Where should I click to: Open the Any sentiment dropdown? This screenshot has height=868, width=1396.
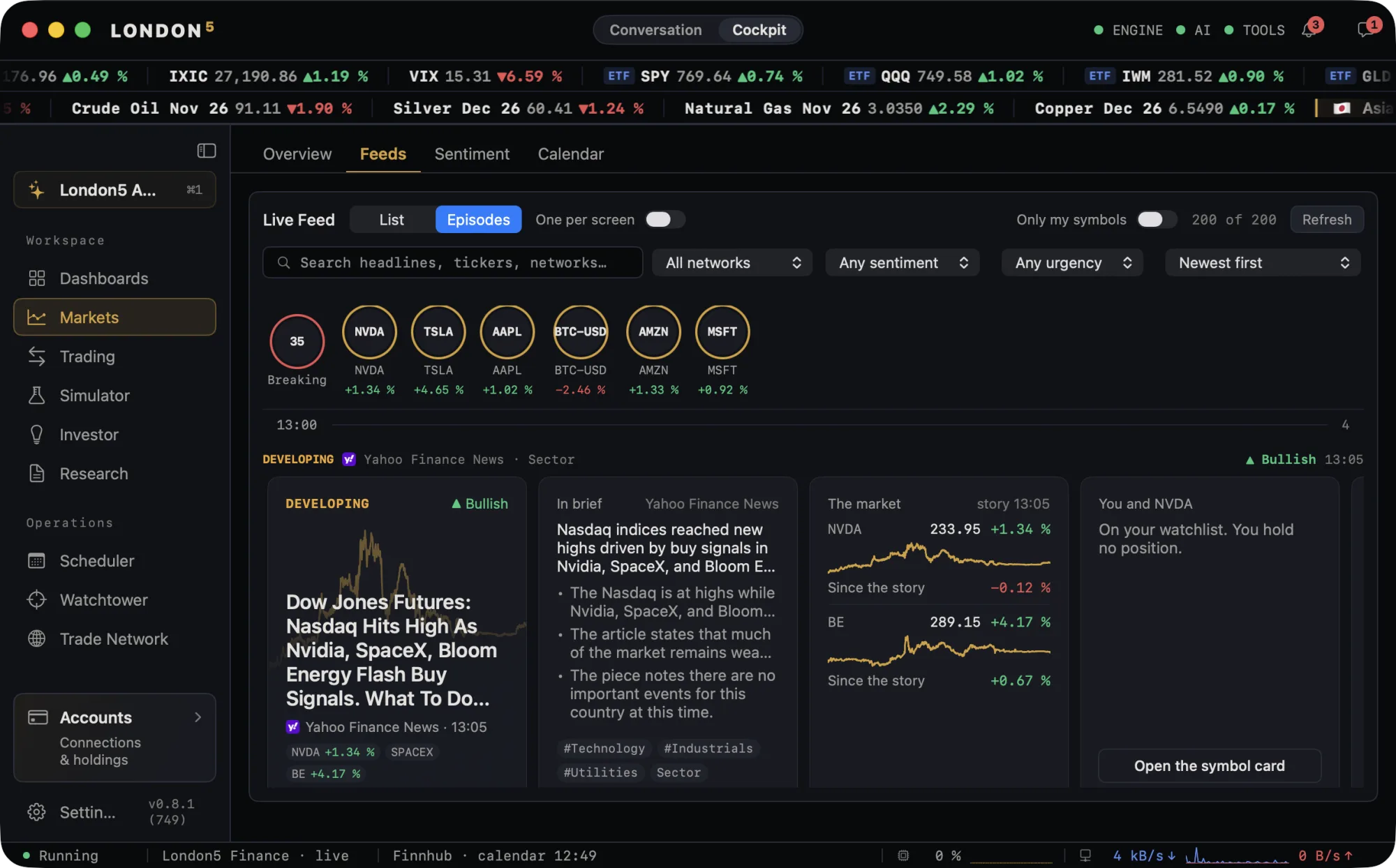coord(903,263)
